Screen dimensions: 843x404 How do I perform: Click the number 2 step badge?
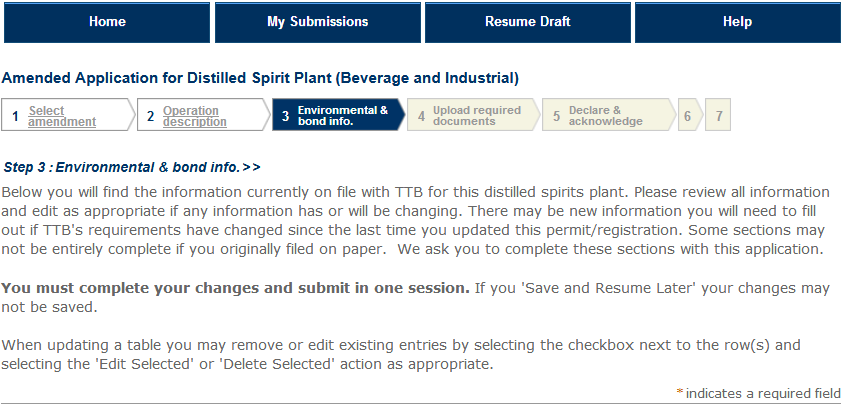point(150,116)
